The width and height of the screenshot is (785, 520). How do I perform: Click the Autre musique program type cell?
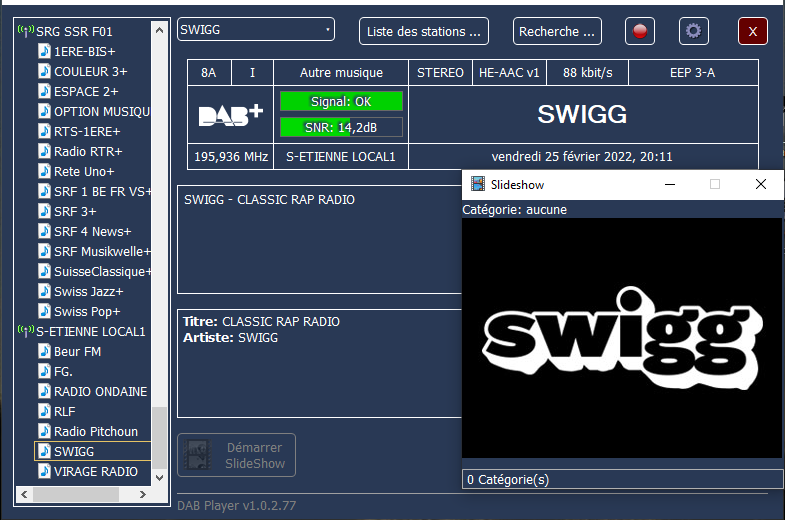[341, 73]
